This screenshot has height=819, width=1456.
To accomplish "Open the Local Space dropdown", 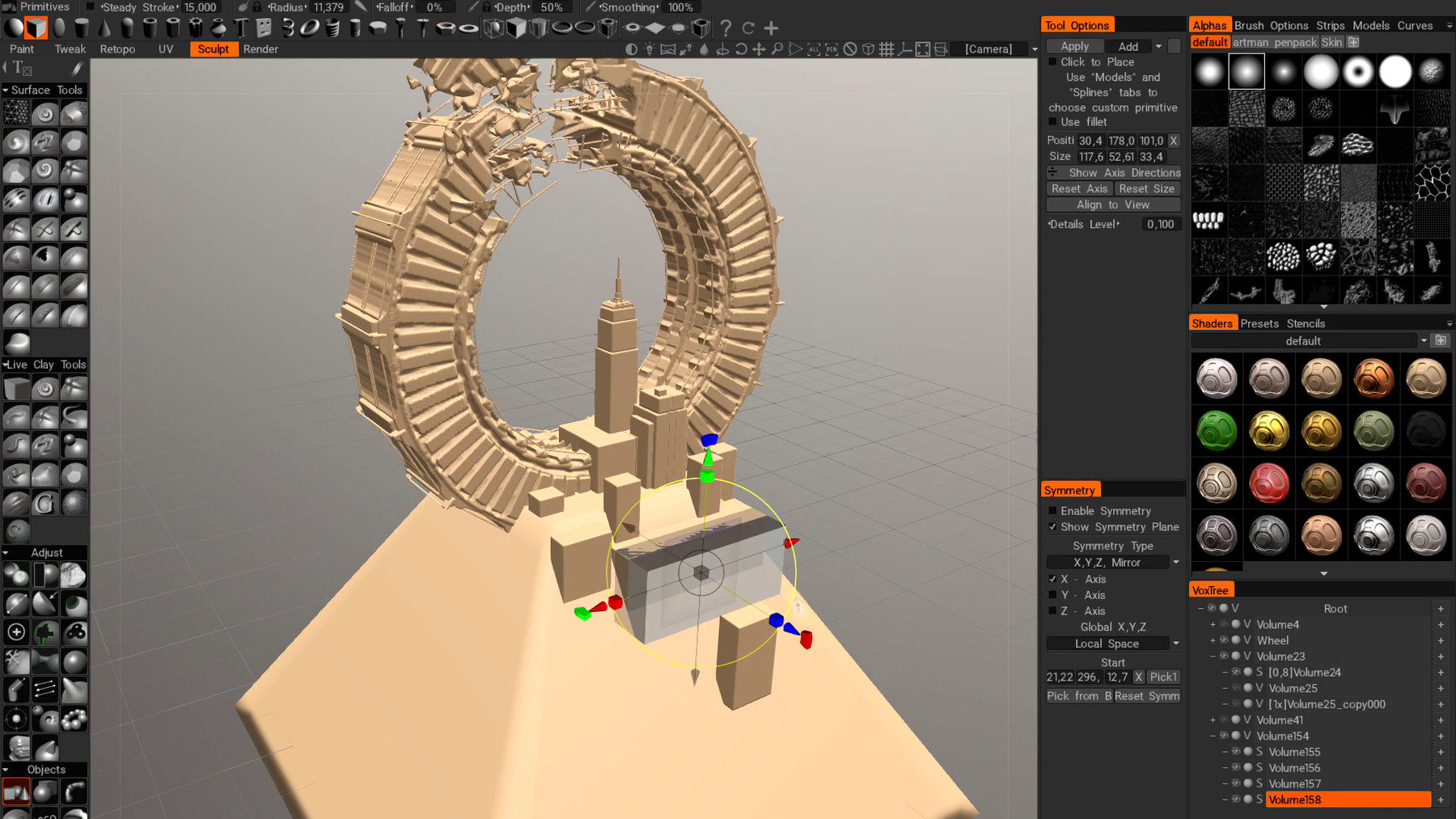I will (1113, 644).
